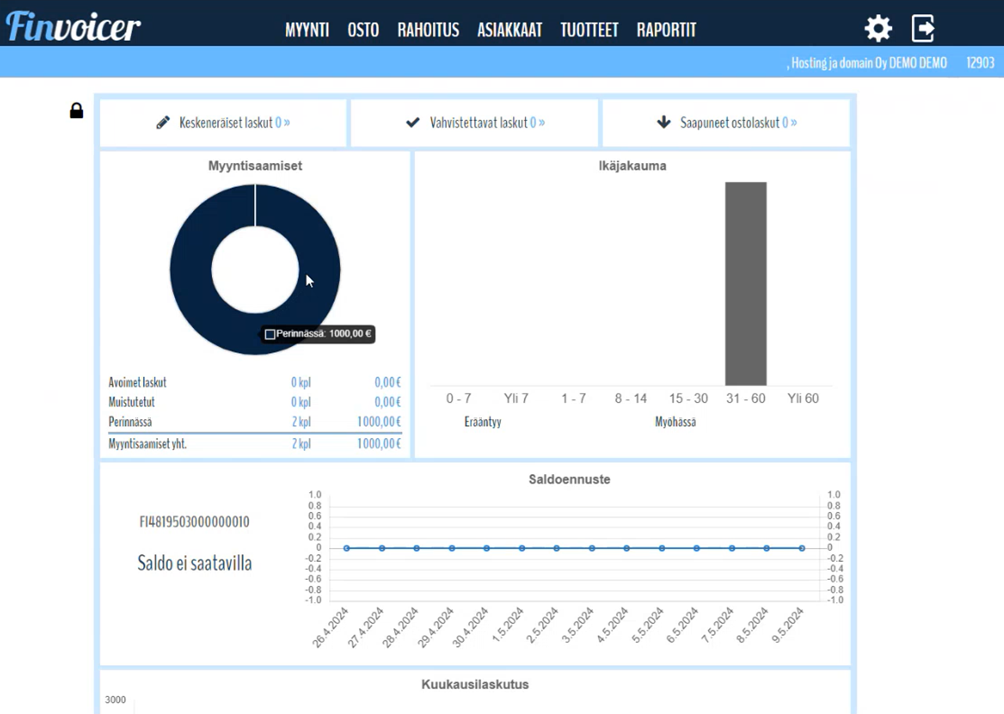1004x714 pixels.
Task: Open Keskeneräiset laskut link
Action: pos(234,123)
